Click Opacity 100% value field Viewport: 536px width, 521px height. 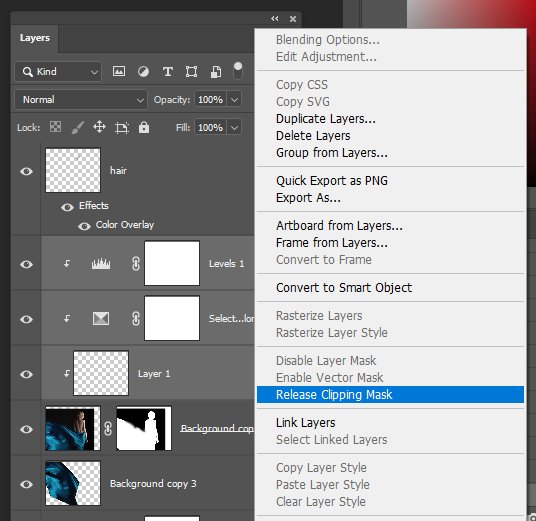point(211,99)
